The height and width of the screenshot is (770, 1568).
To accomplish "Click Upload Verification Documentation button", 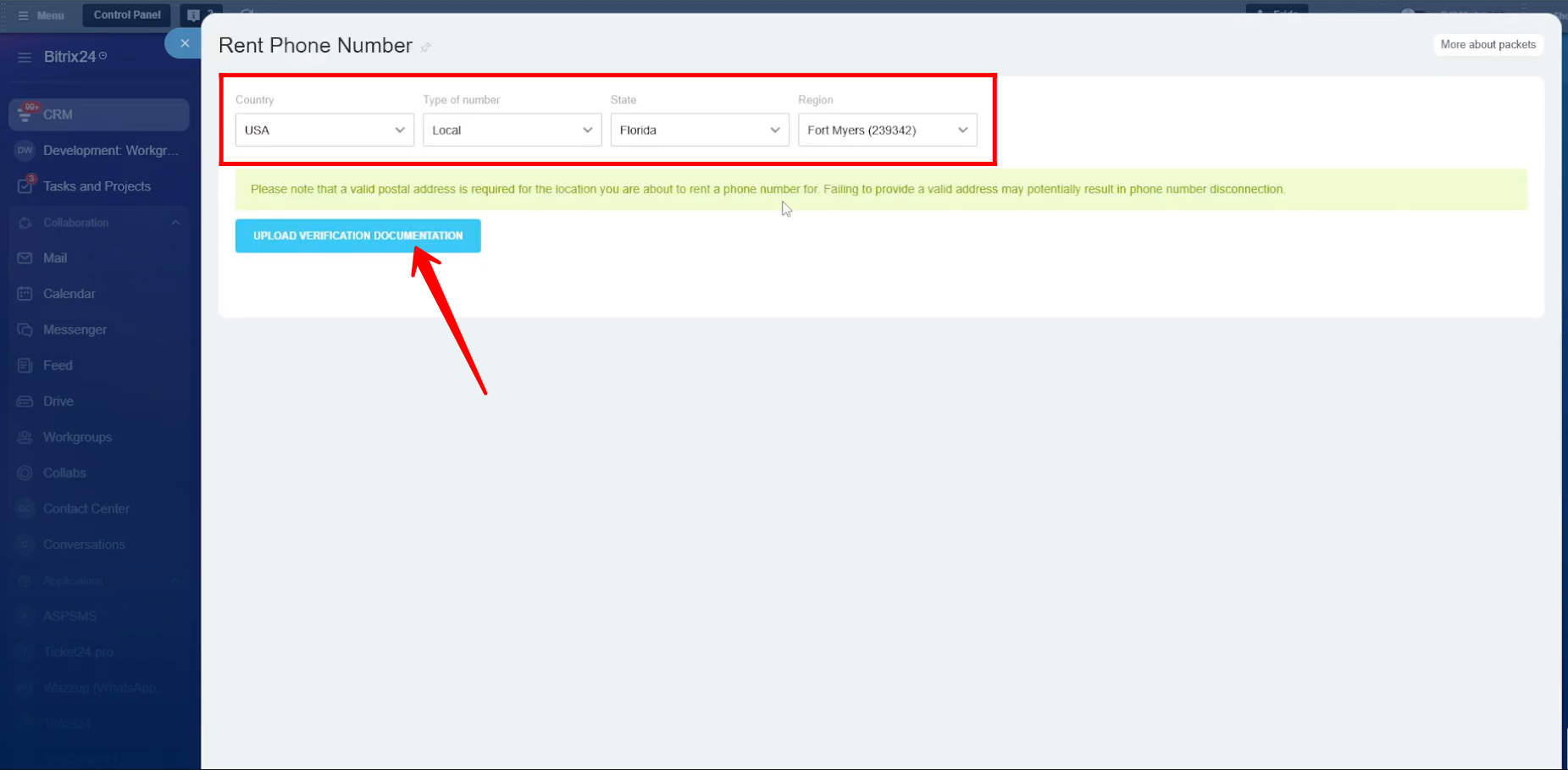I will [357, 235].
